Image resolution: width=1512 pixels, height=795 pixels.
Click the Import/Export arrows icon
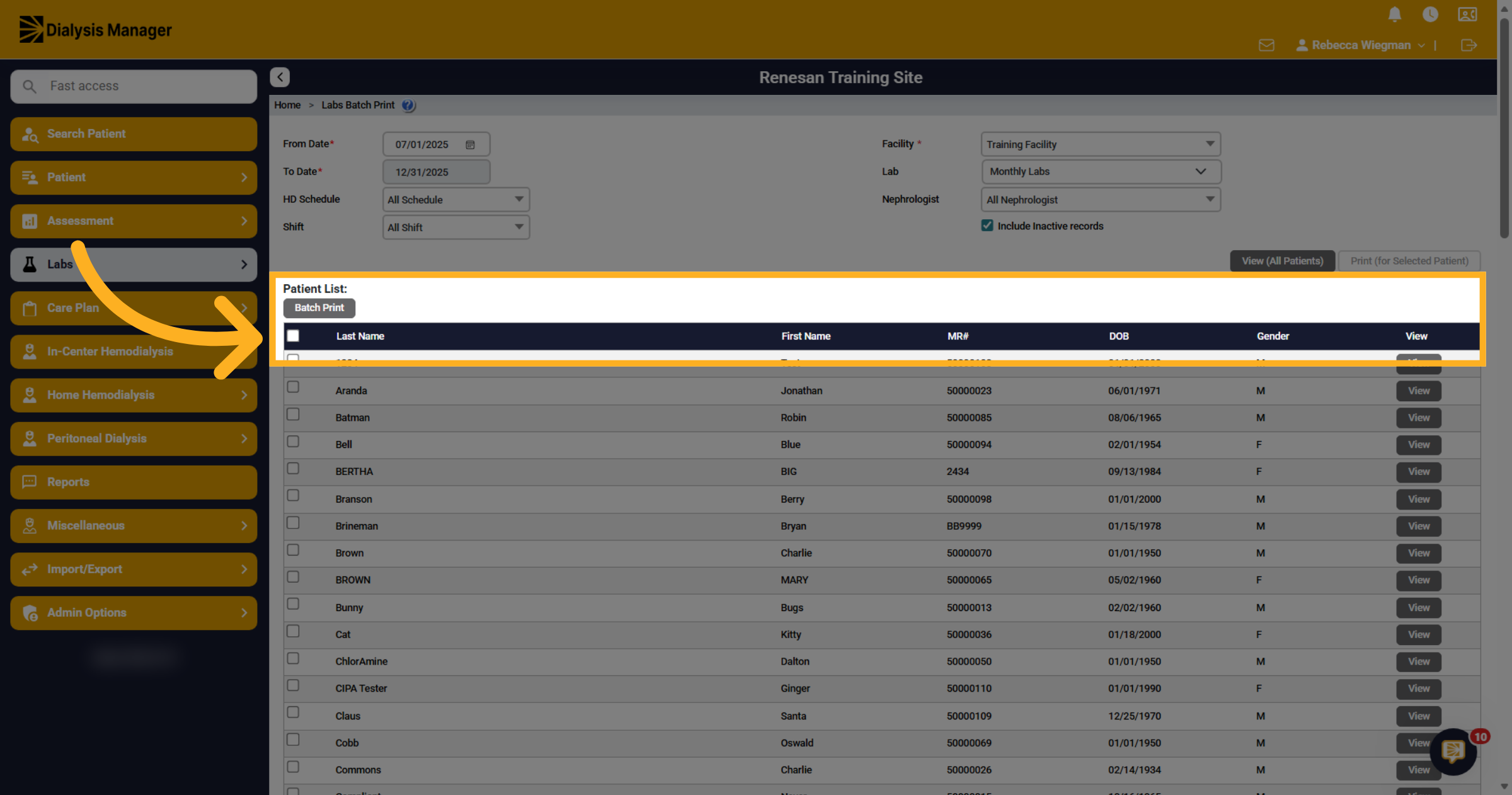(x=30, y=569)
